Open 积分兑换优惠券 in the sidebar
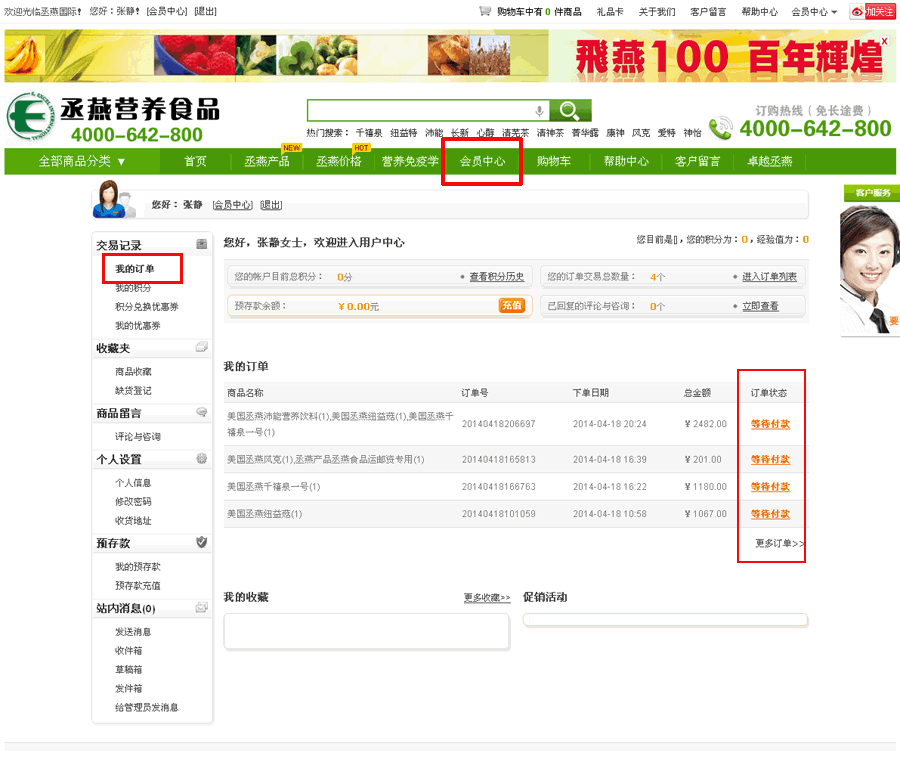The image size is (900, 759). coord(147,307)
